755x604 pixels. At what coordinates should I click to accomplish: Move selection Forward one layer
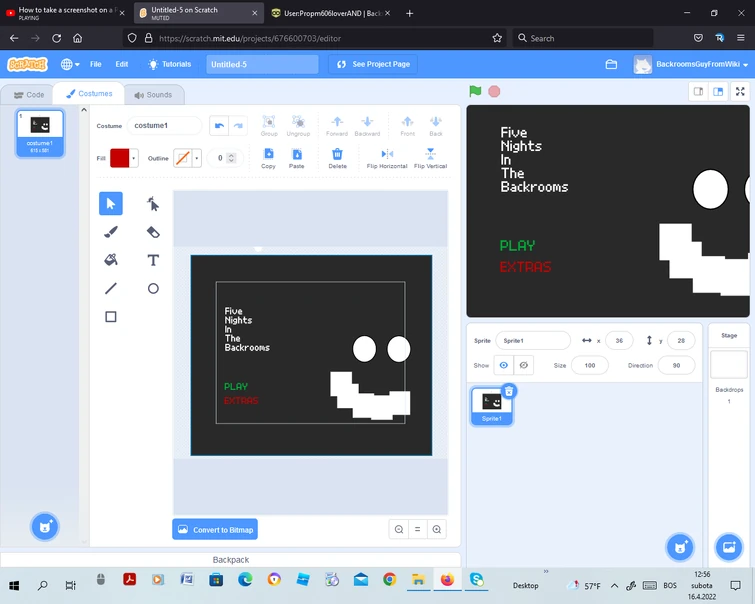pos(337,126)
